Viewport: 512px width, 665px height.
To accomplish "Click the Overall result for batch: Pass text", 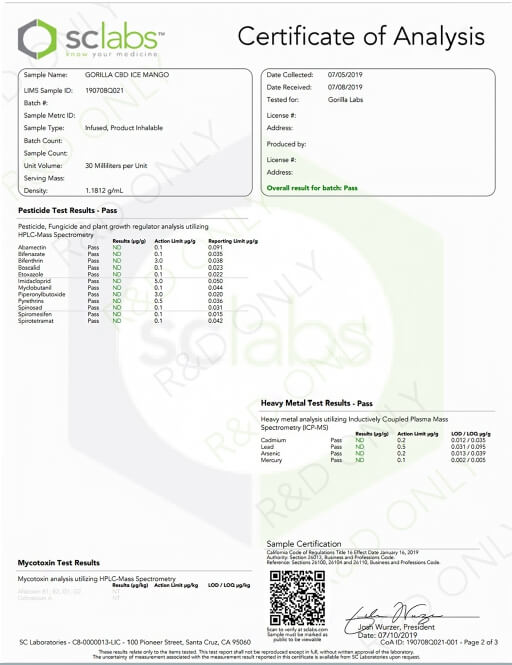I will pos(312,188).
